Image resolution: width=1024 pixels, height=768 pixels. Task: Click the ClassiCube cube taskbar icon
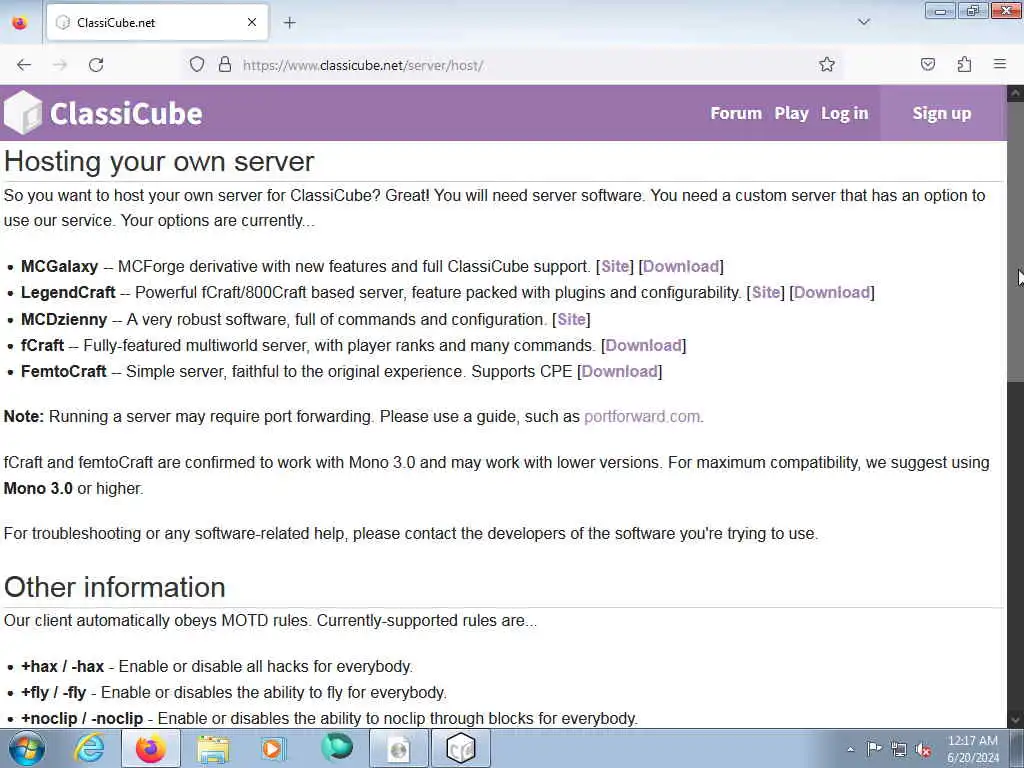pyautogui.click(x=460, y=748)
